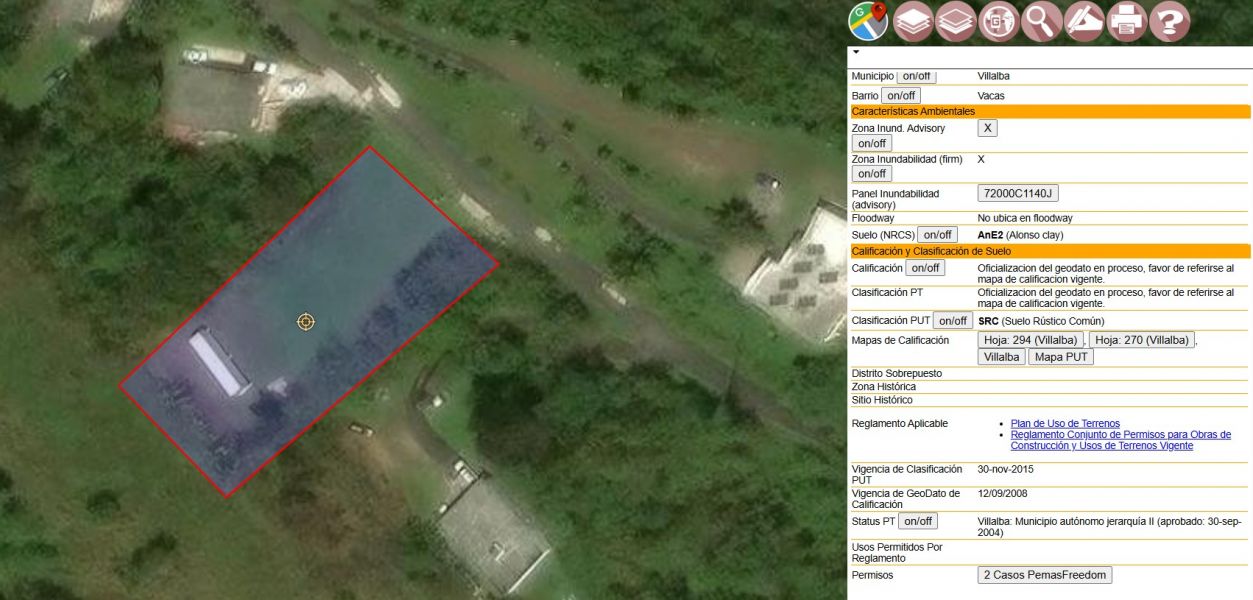Collapse panel using small black arrow
Image resolution: width=1253 pixels, height=600 pixels.
(x=856, y=51)
